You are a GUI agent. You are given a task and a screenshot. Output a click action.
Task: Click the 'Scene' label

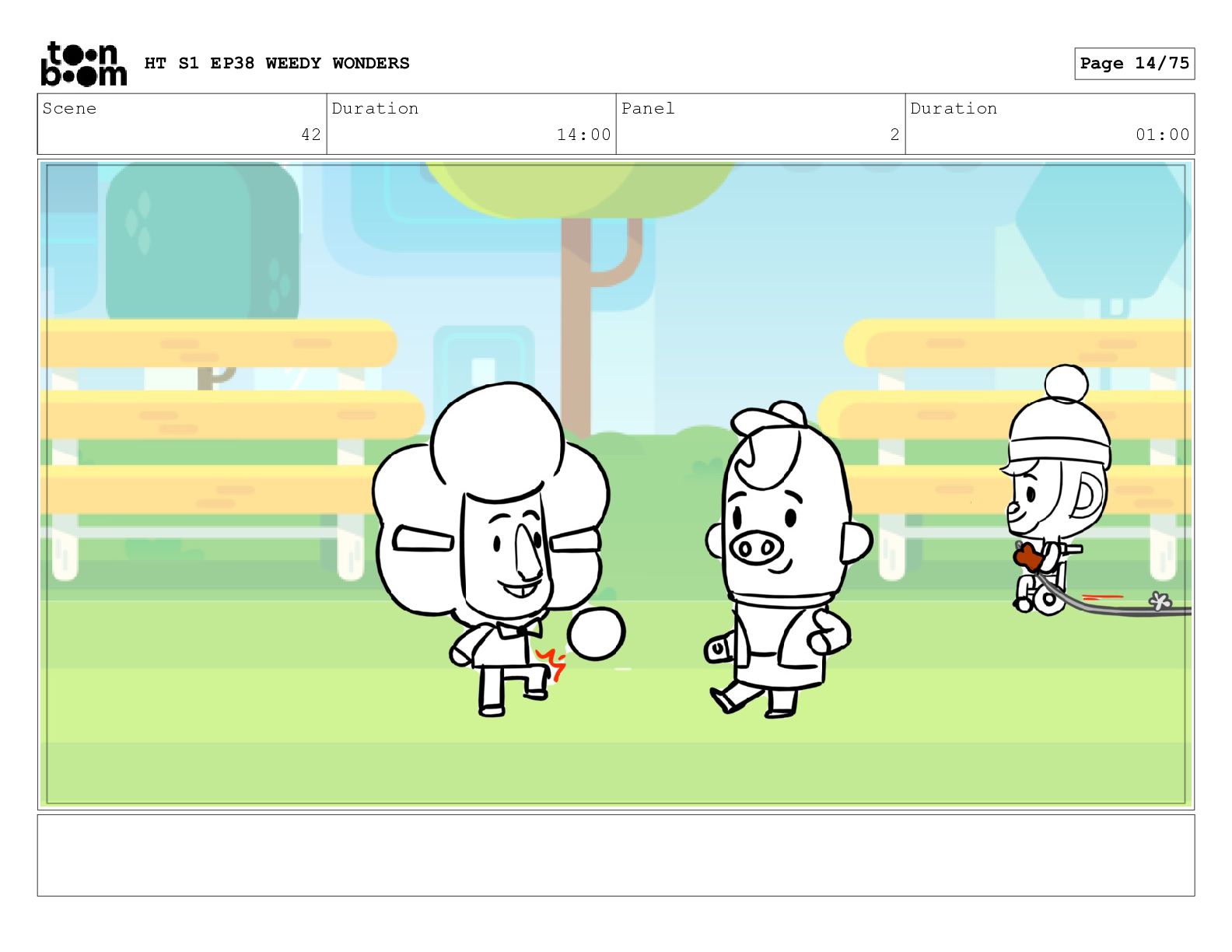click(69, 108)
